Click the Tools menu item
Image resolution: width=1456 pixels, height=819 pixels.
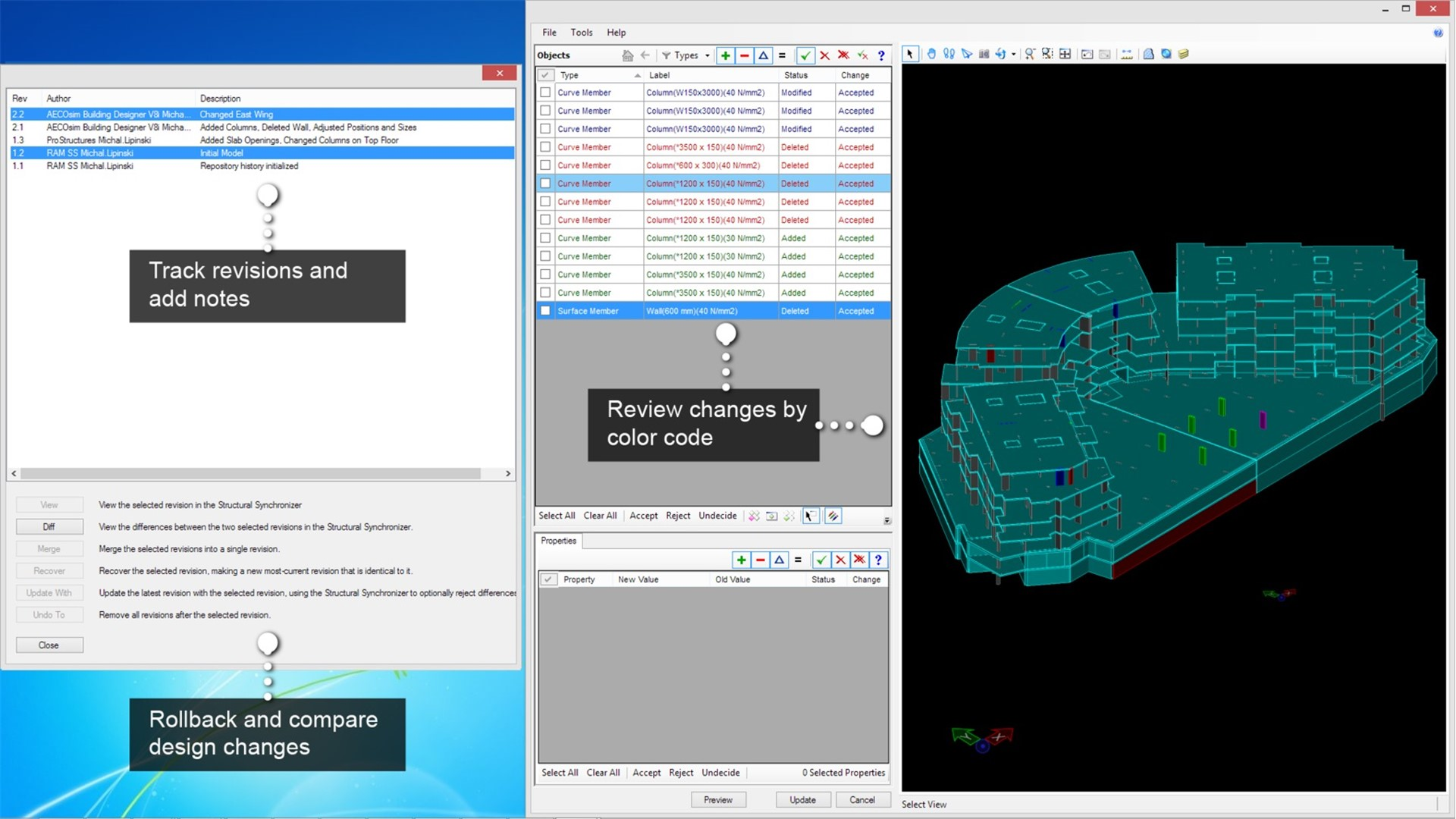coord(579,31)
